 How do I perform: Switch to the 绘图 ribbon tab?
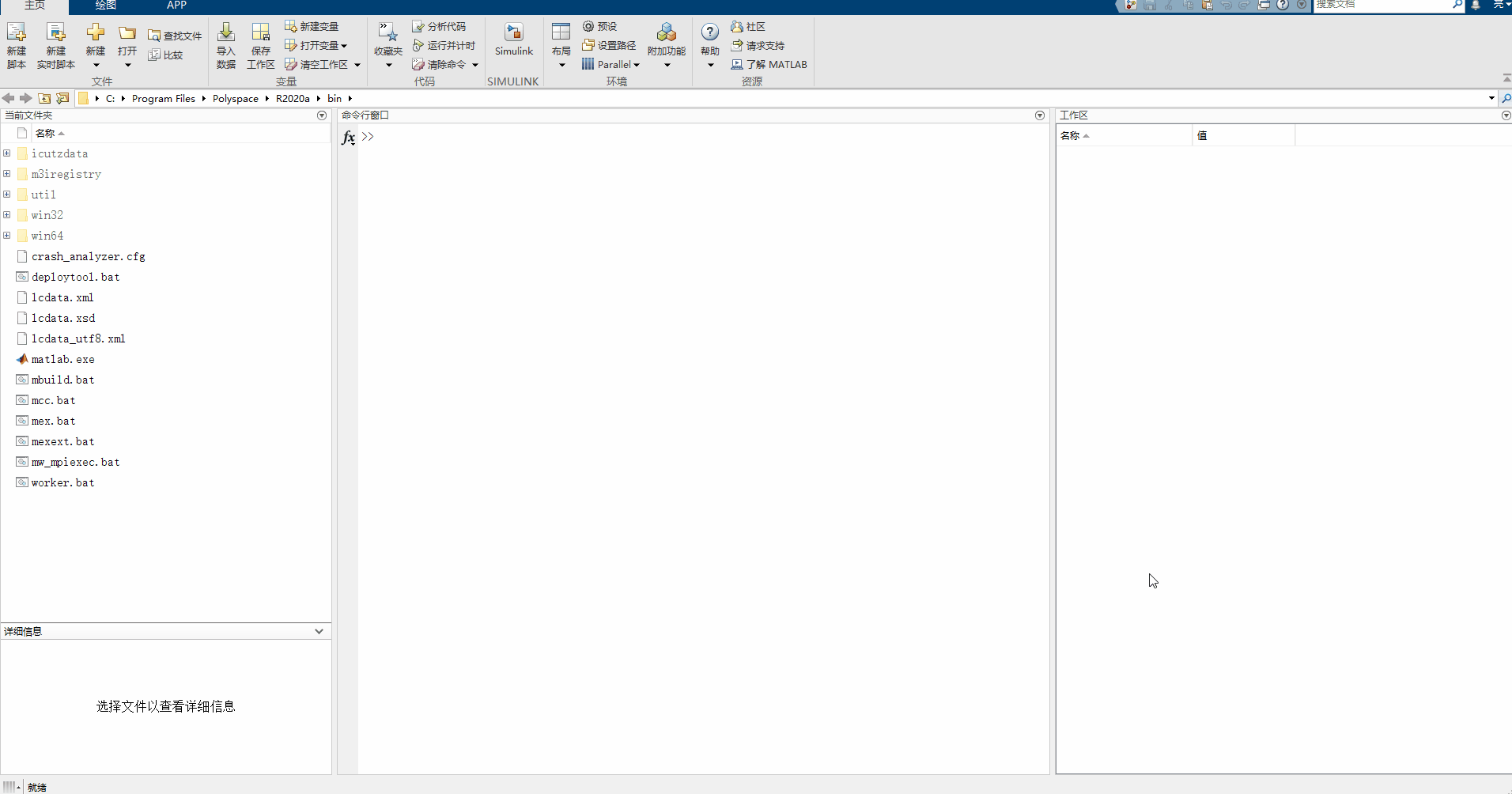[x=105, y=6]
